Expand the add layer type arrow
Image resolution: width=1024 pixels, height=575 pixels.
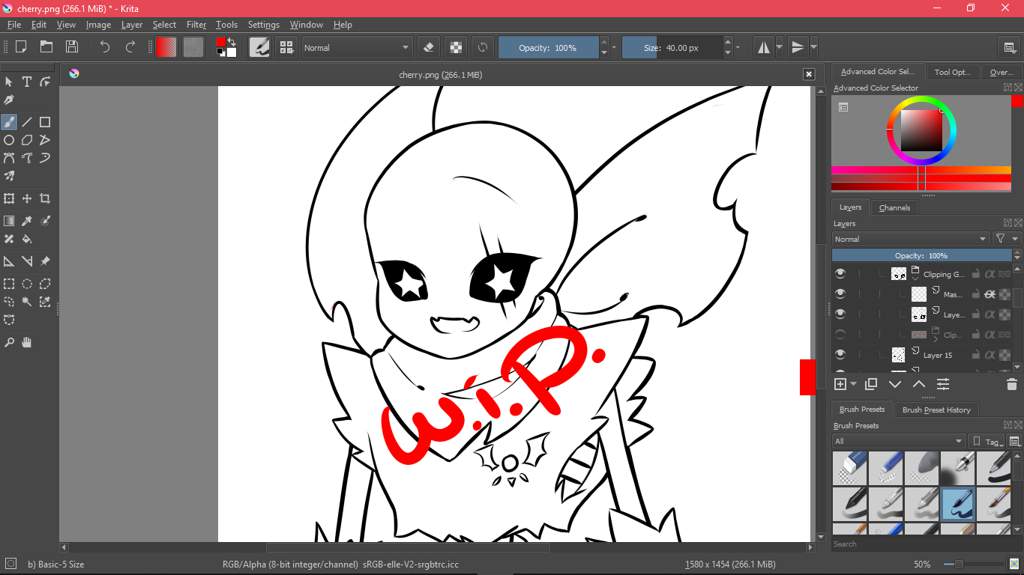[x=854, y=384]
